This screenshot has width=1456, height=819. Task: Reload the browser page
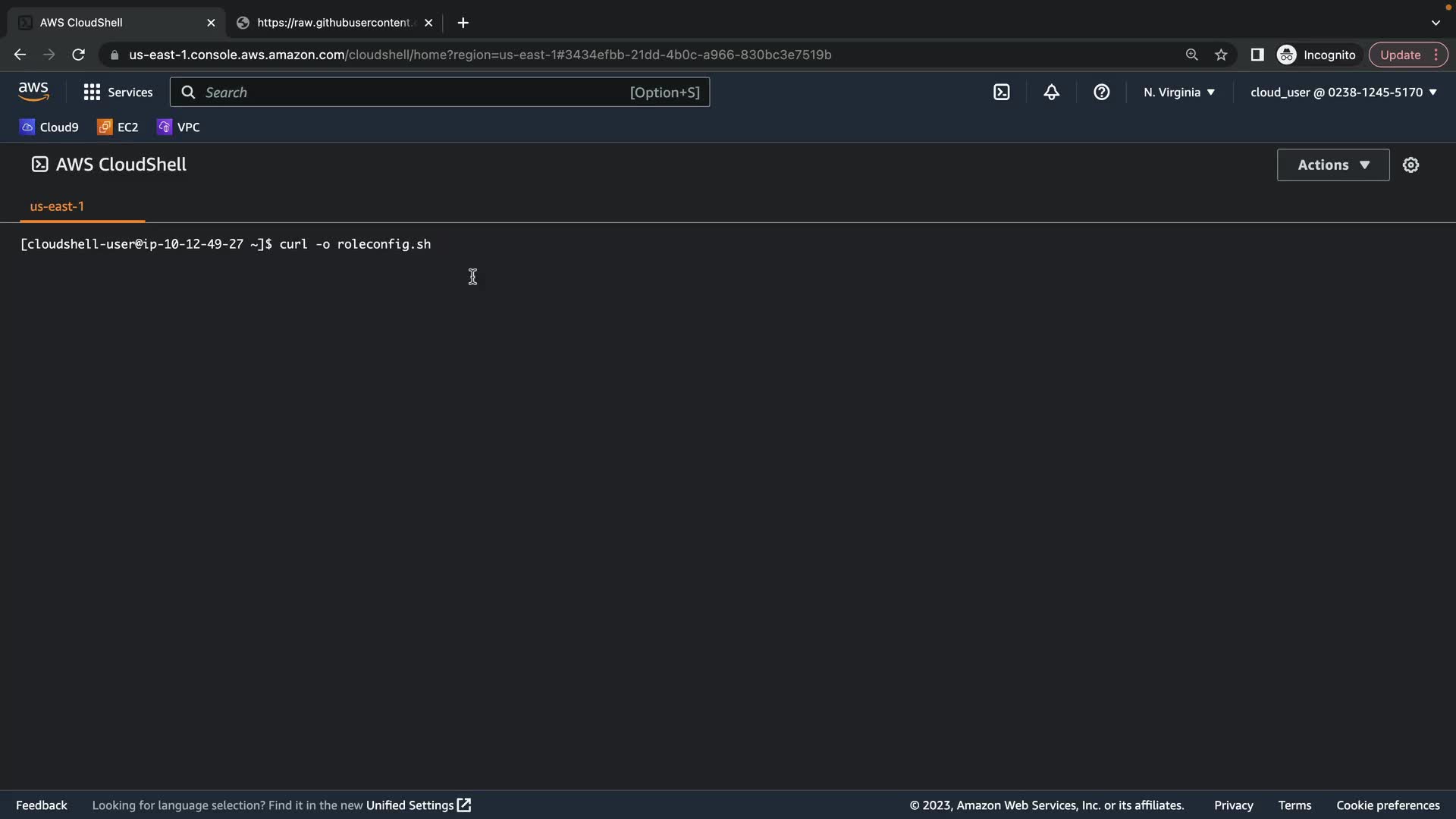click(78, 55)
